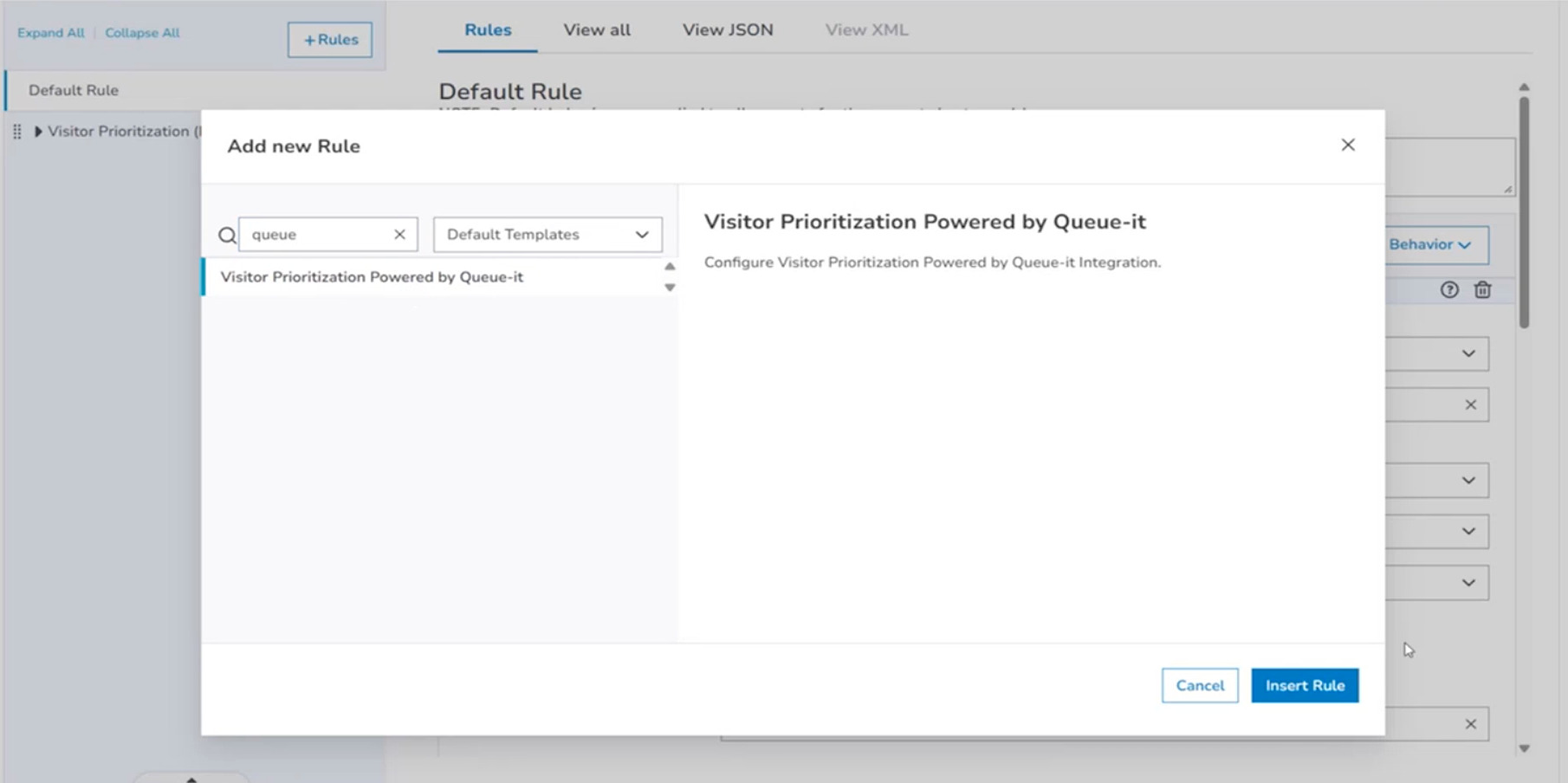This screenshot has width=1568, height=783.
Task: Grab the Visitor Prioritization drag handle
Action: pos(17,132)
